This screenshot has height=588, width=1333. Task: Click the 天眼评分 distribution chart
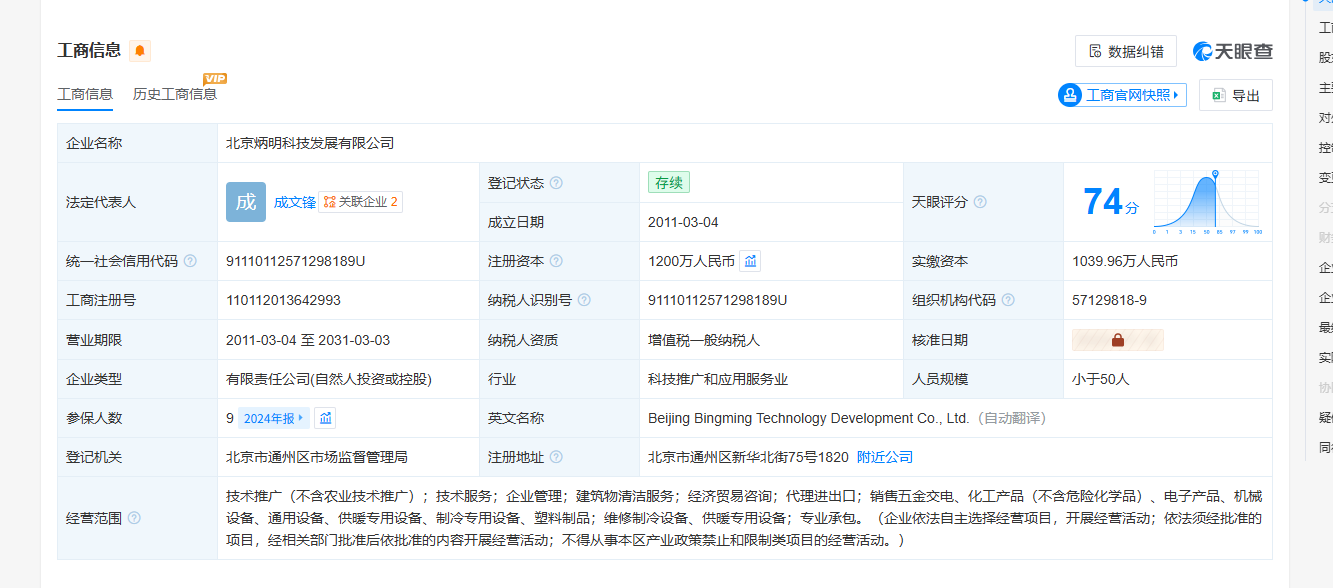point(1207,202)
